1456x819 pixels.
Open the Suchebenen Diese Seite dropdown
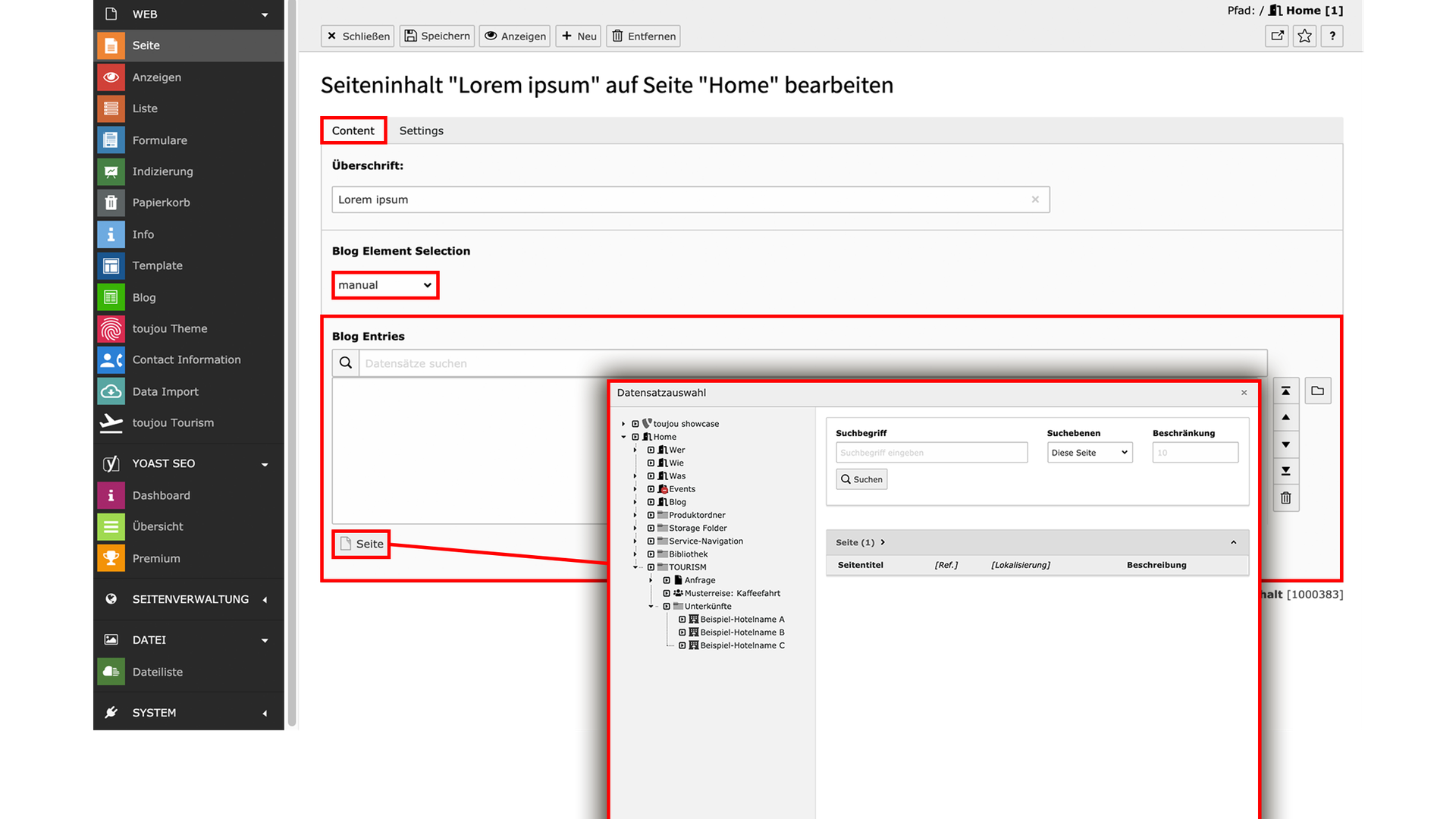click(1089, 453)
